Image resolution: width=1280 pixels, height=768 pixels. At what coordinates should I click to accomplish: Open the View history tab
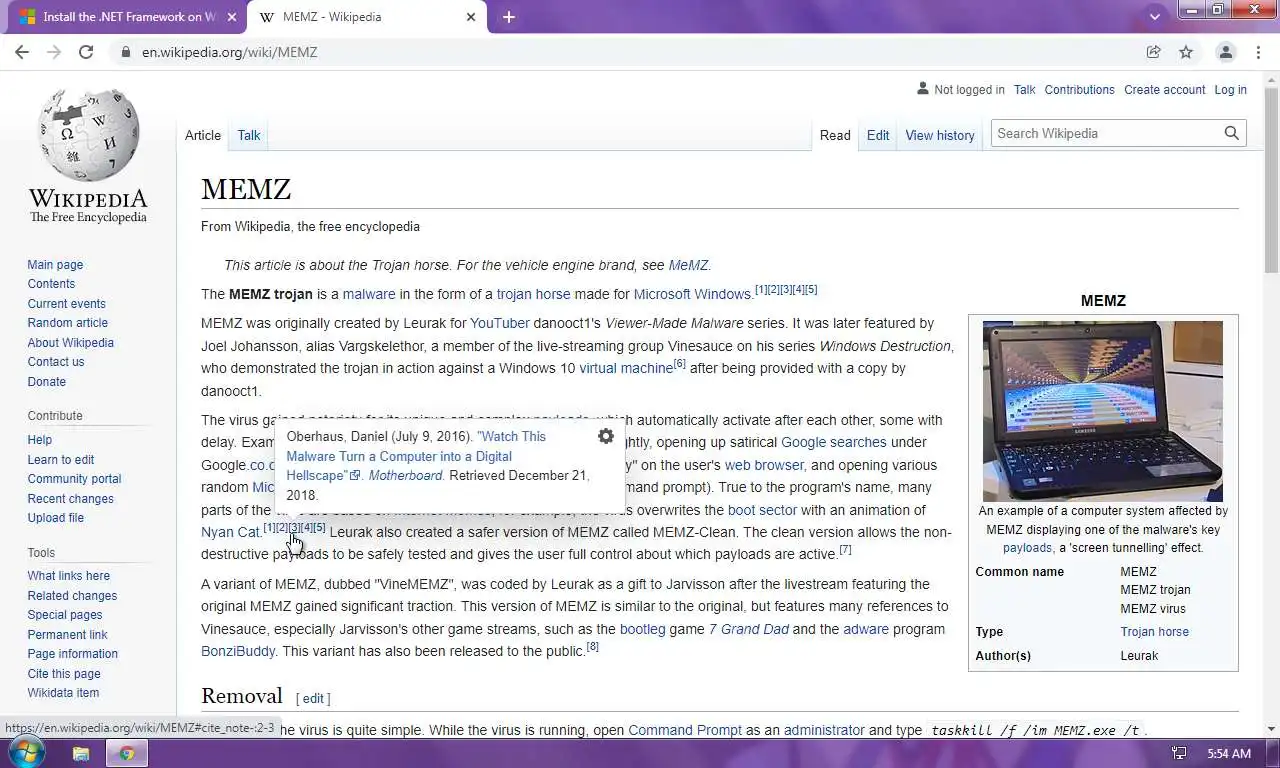940,135
